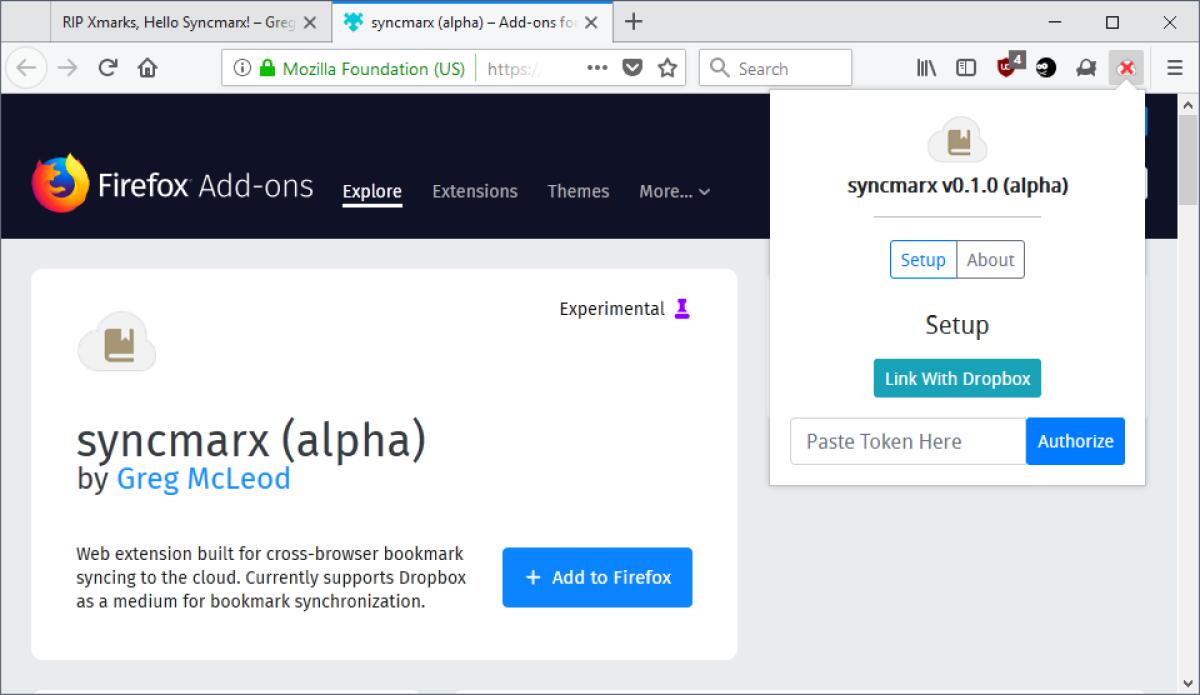The image size is (1200, 695).
Task: Open the page actions ellipsis menu
Action: pyautogui.click(x=596, y=68)
